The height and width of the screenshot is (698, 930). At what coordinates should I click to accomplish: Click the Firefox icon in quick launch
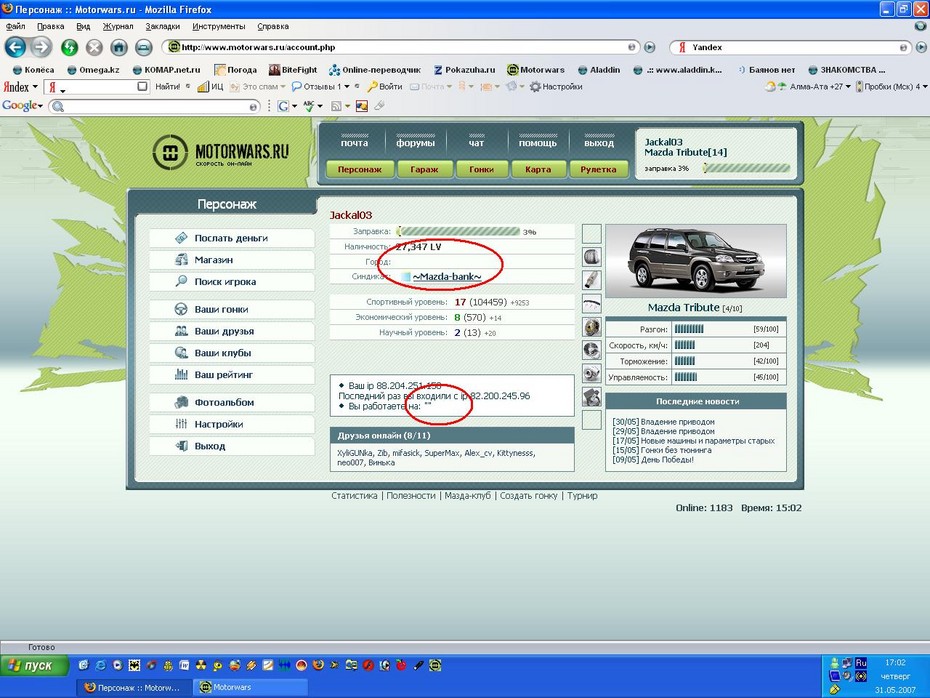[318, 665]
